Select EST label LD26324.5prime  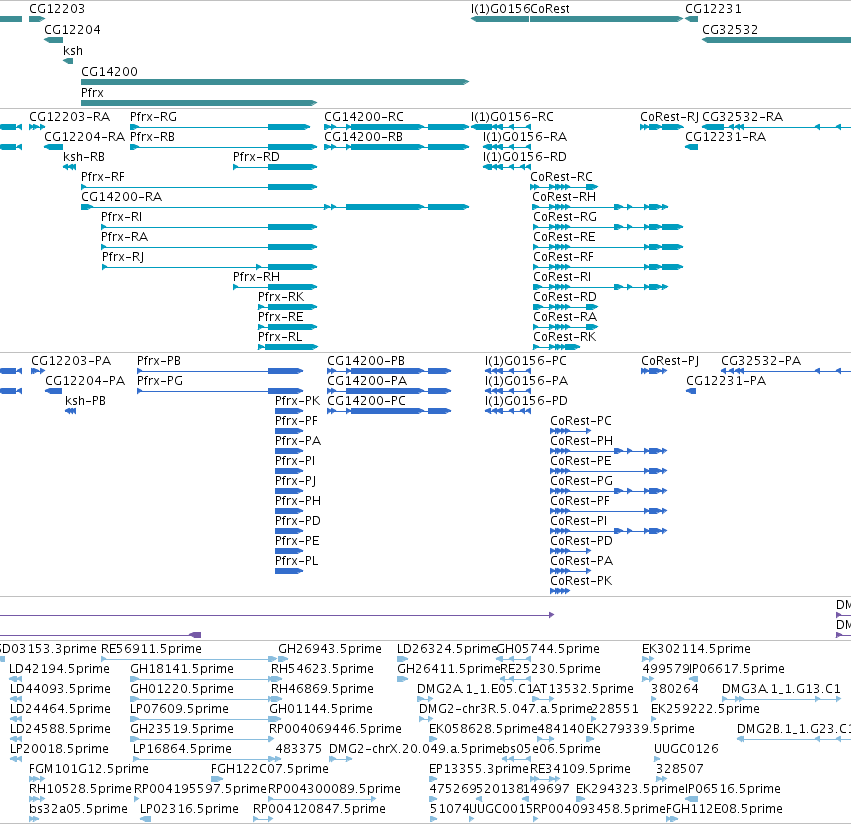pos(447,649)
